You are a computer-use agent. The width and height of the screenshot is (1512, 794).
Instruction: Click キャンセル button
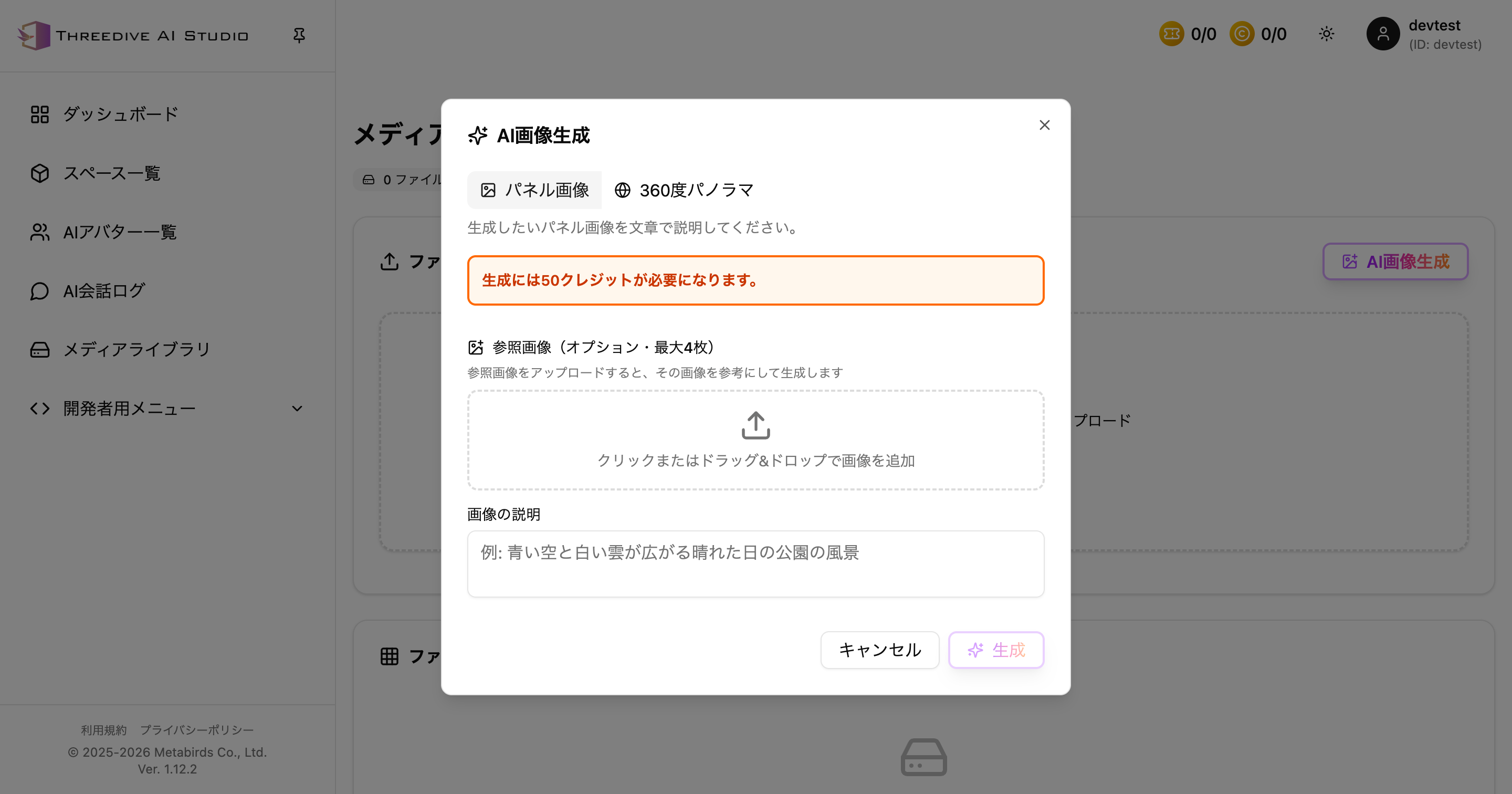880,650
